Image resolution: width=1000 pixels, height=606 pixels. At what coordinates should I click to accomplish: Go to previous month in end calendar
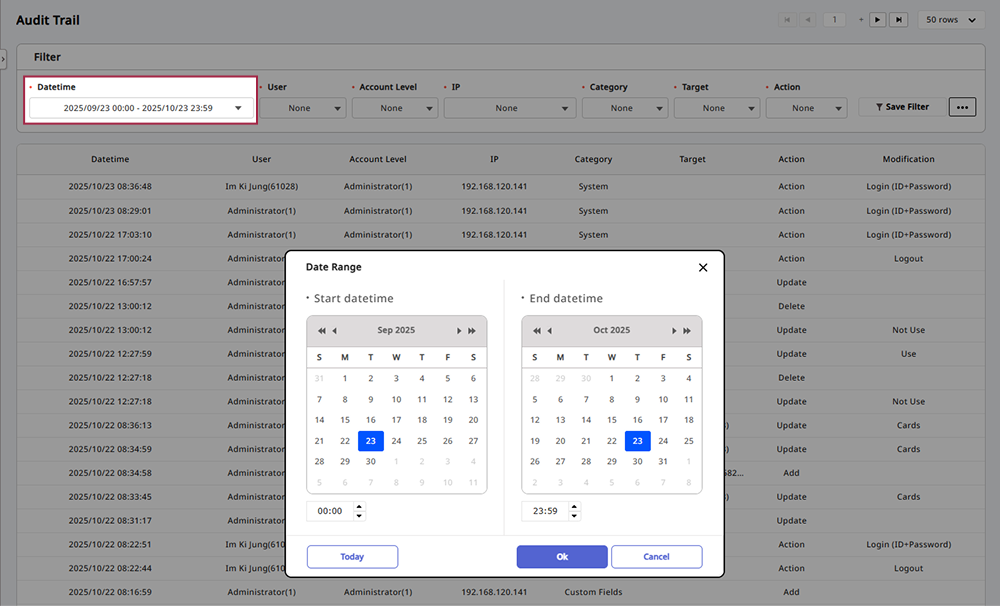(549, 331)
